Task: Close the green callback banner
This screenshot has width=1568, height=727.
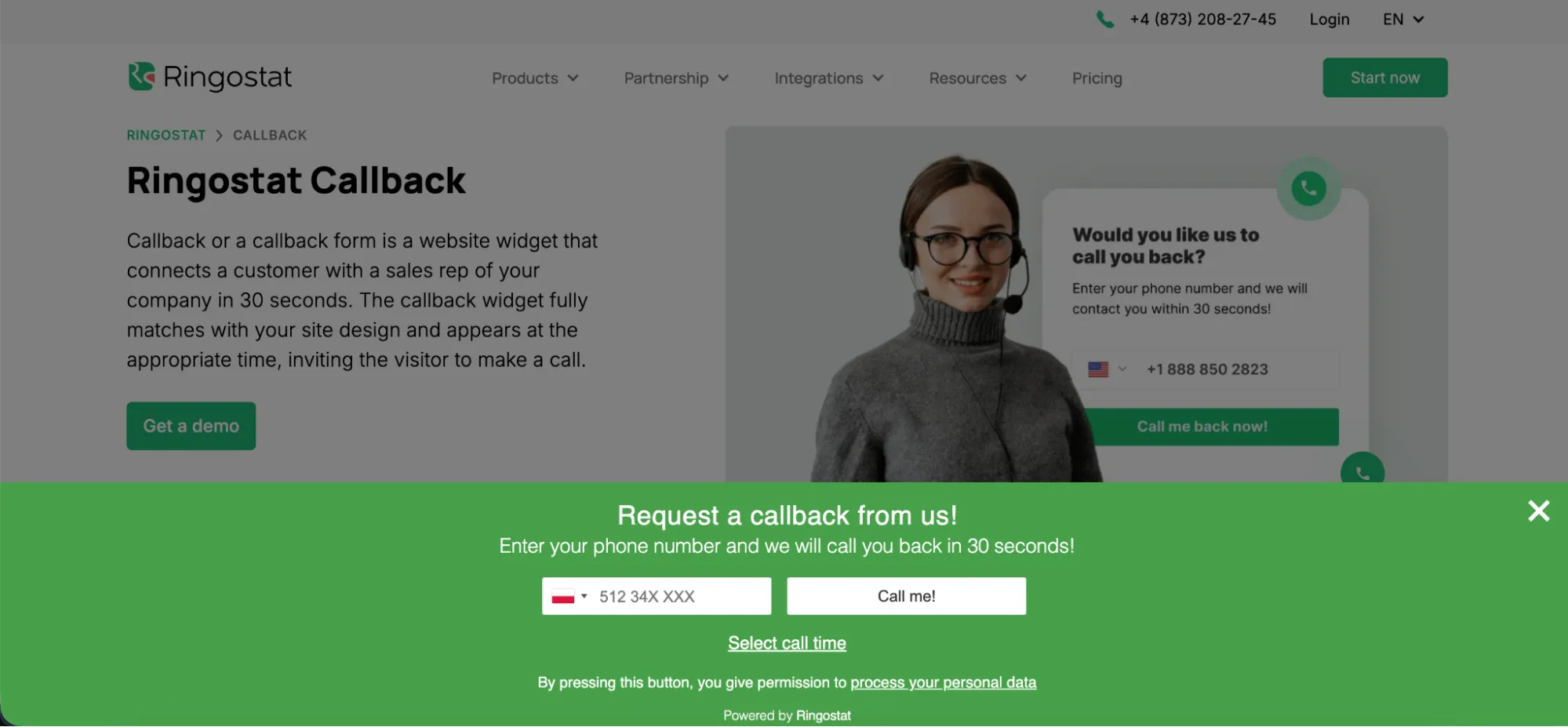Action: (x=1538, y=511)
